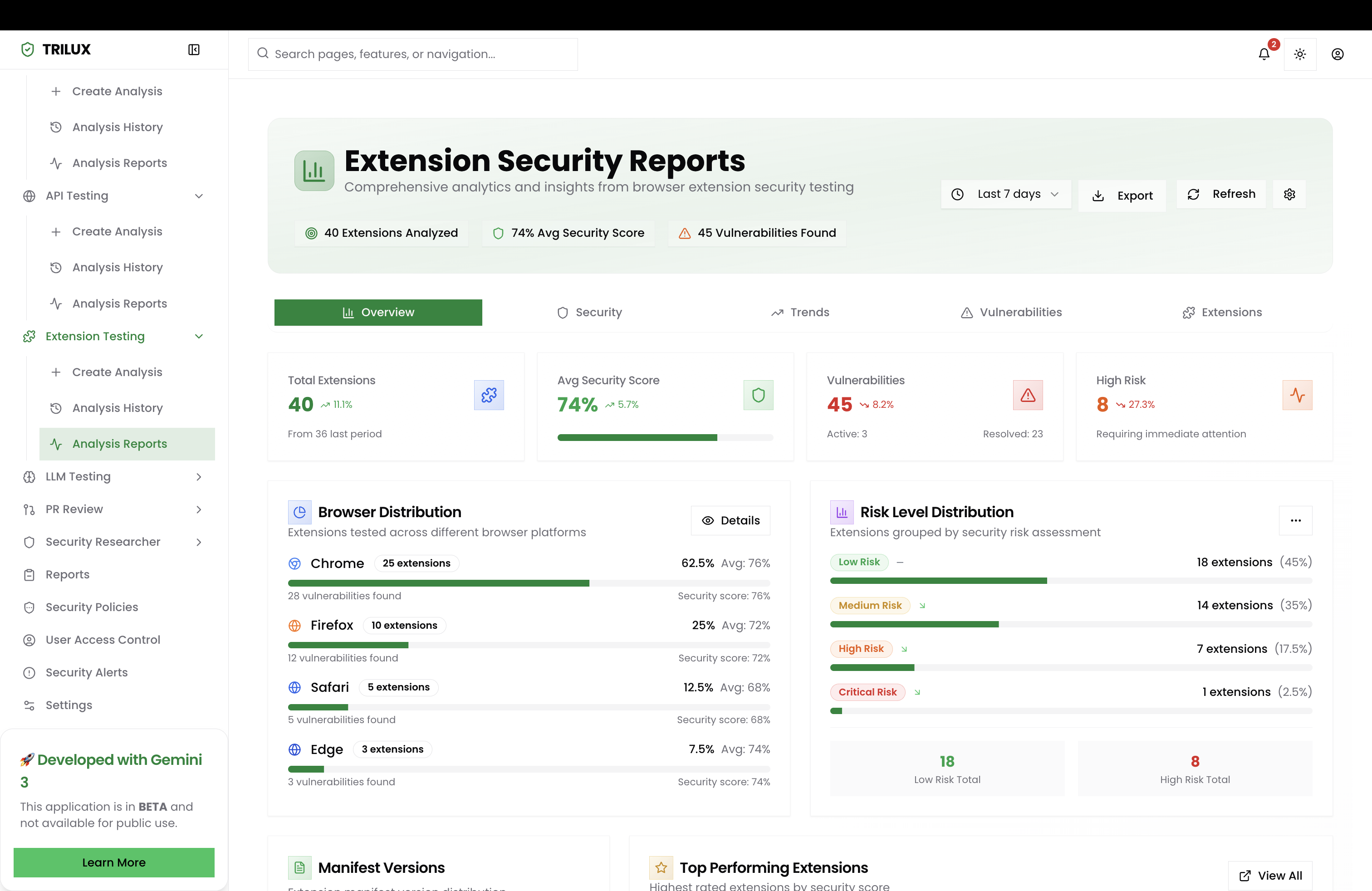The image size is (1372, 891).
Task: Open Risk Level Distribution three-dot menu
Action: coord(1295,520)
